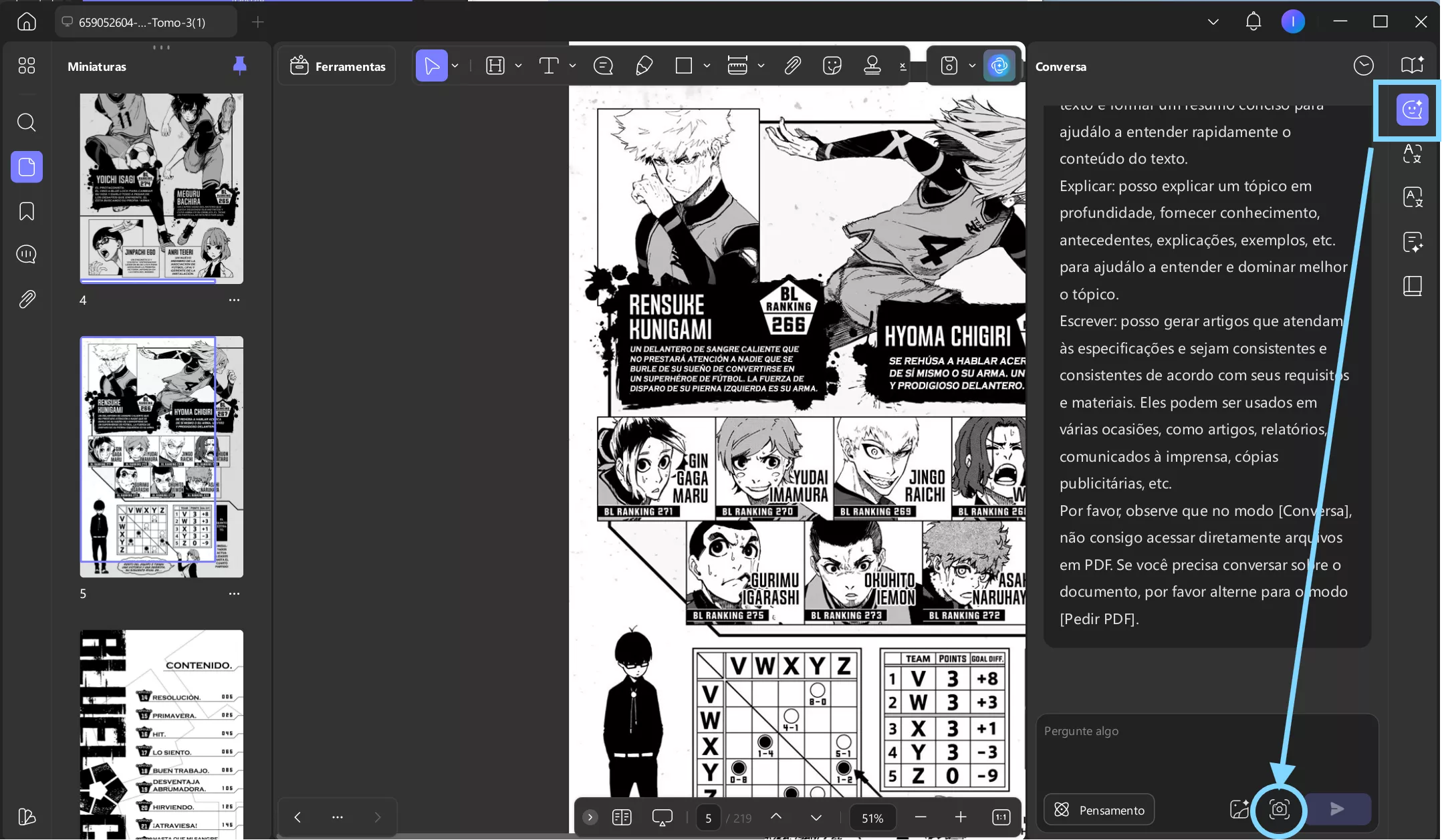Switch to the AI translate mode
Screen dimensions: 1442x840
pos(1412,154)
